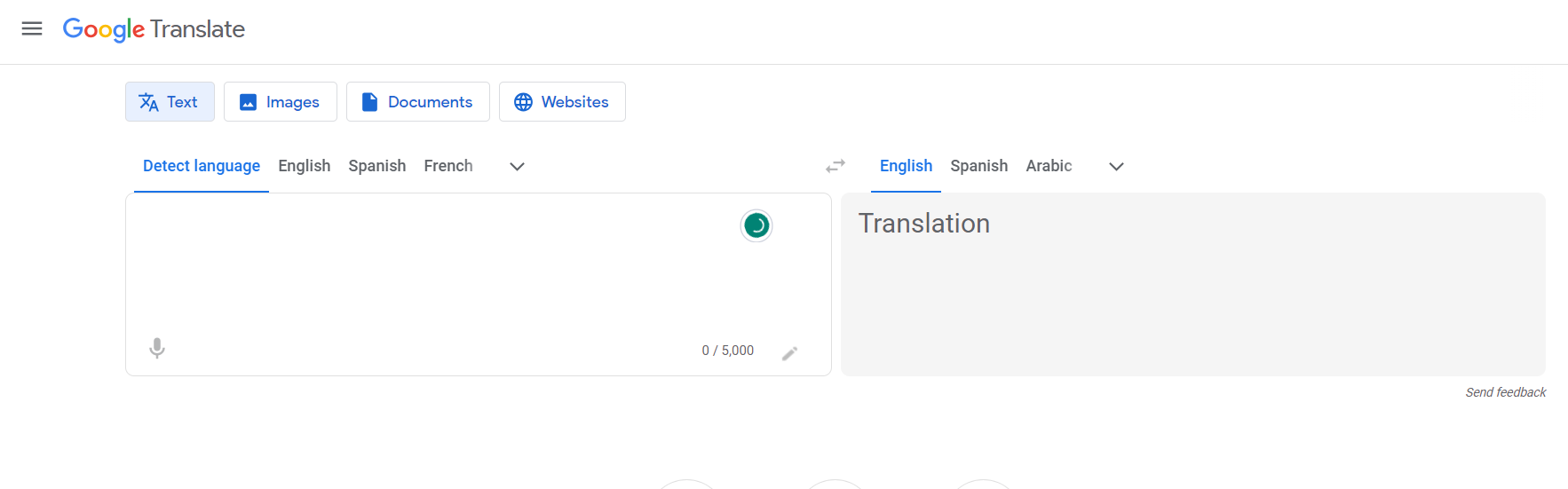The height and width of the screenshot is (489, 1568).
Task: Expand more target languages list
Action: [x=1117, y=166]
